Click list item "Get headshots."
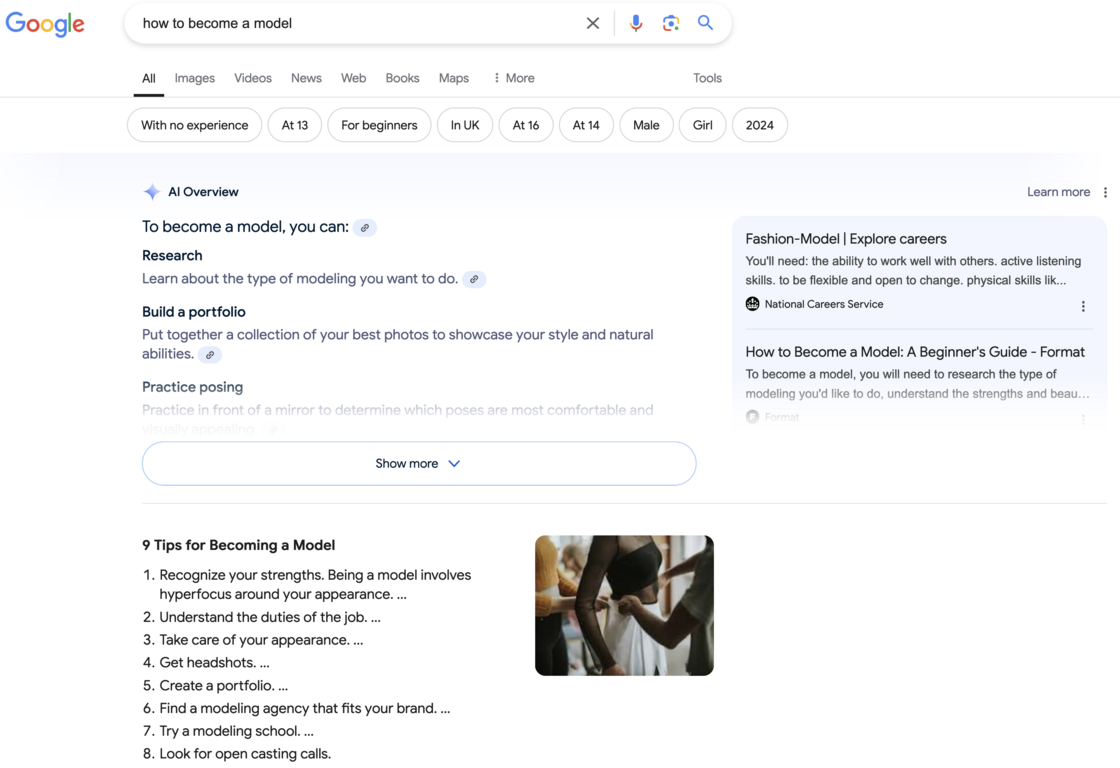 pos(214,663)
